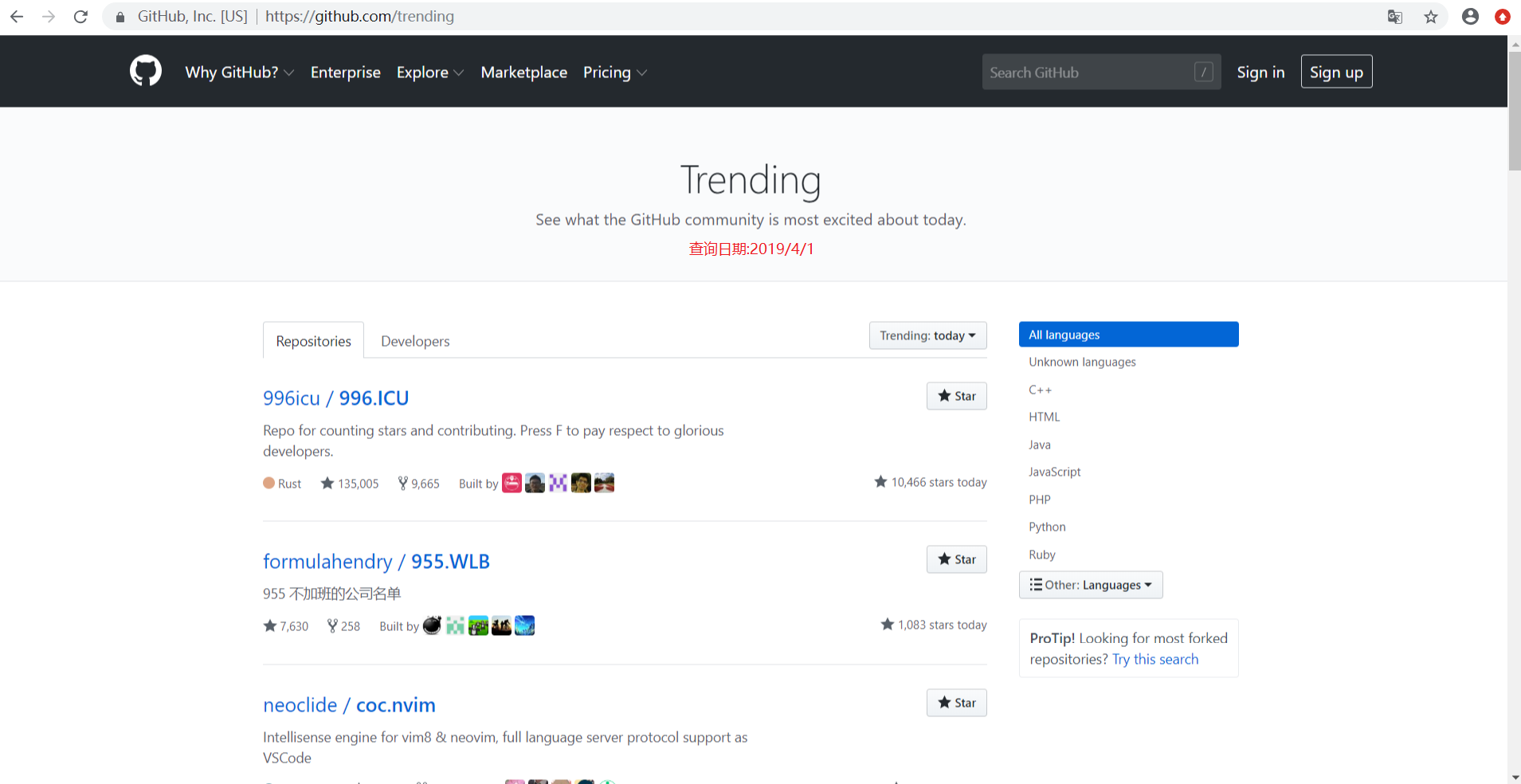This screenshot has width=1521, height=784.
Task: Open the translate page icon
Action: point(1394,17)
